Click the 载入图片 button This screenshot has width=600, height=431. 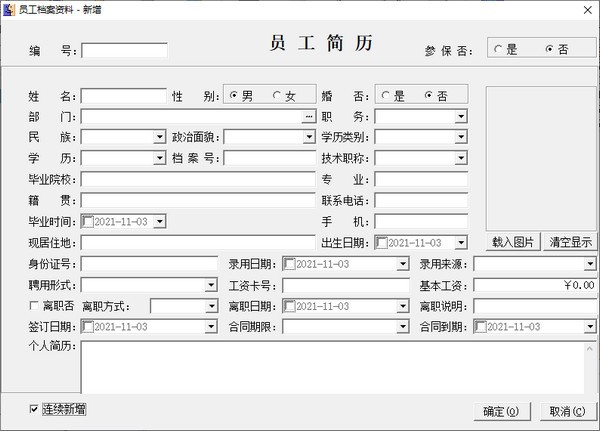point(514,242)
